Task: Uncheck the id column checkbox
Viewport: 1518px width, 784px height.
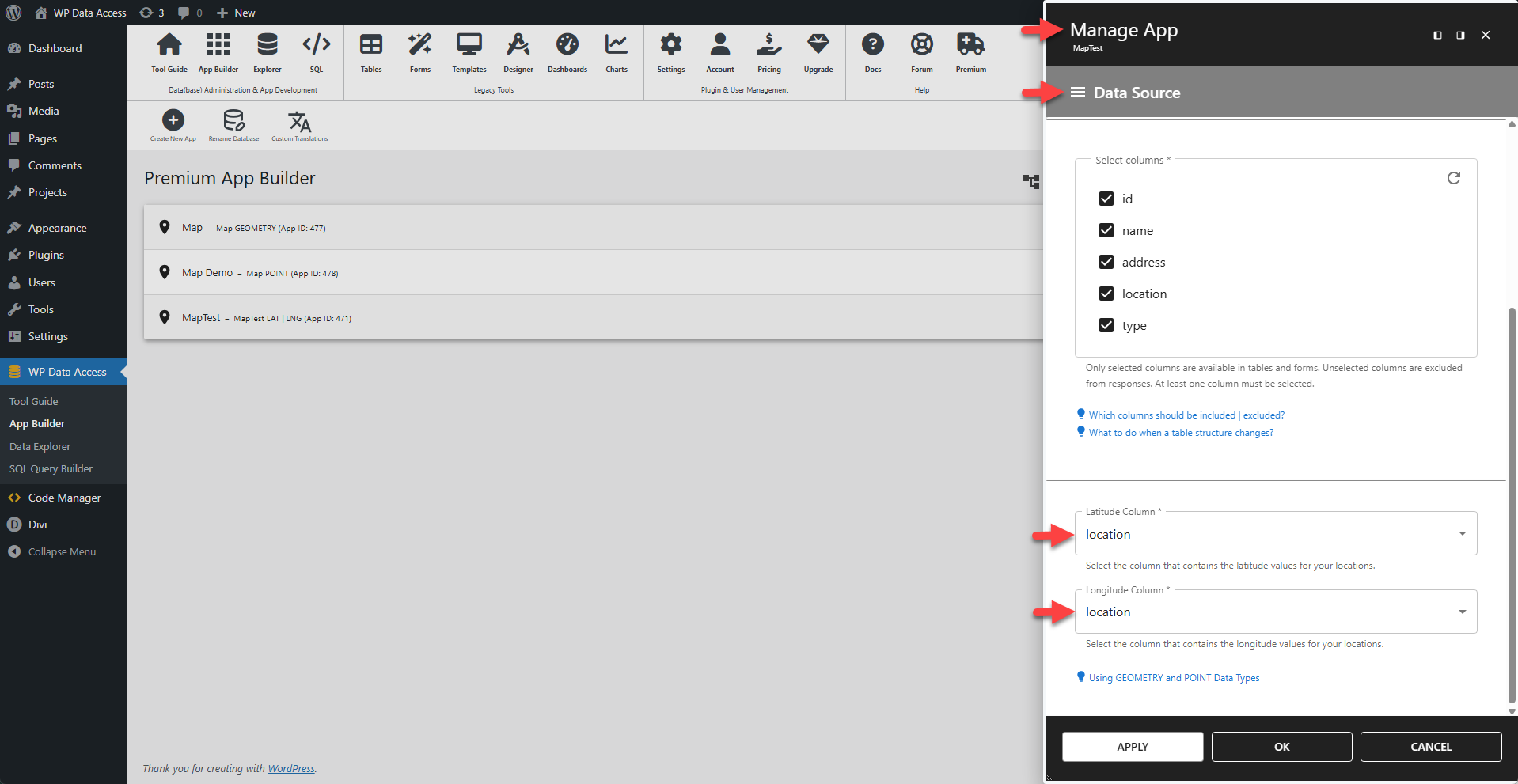Action: [1106, 199]
